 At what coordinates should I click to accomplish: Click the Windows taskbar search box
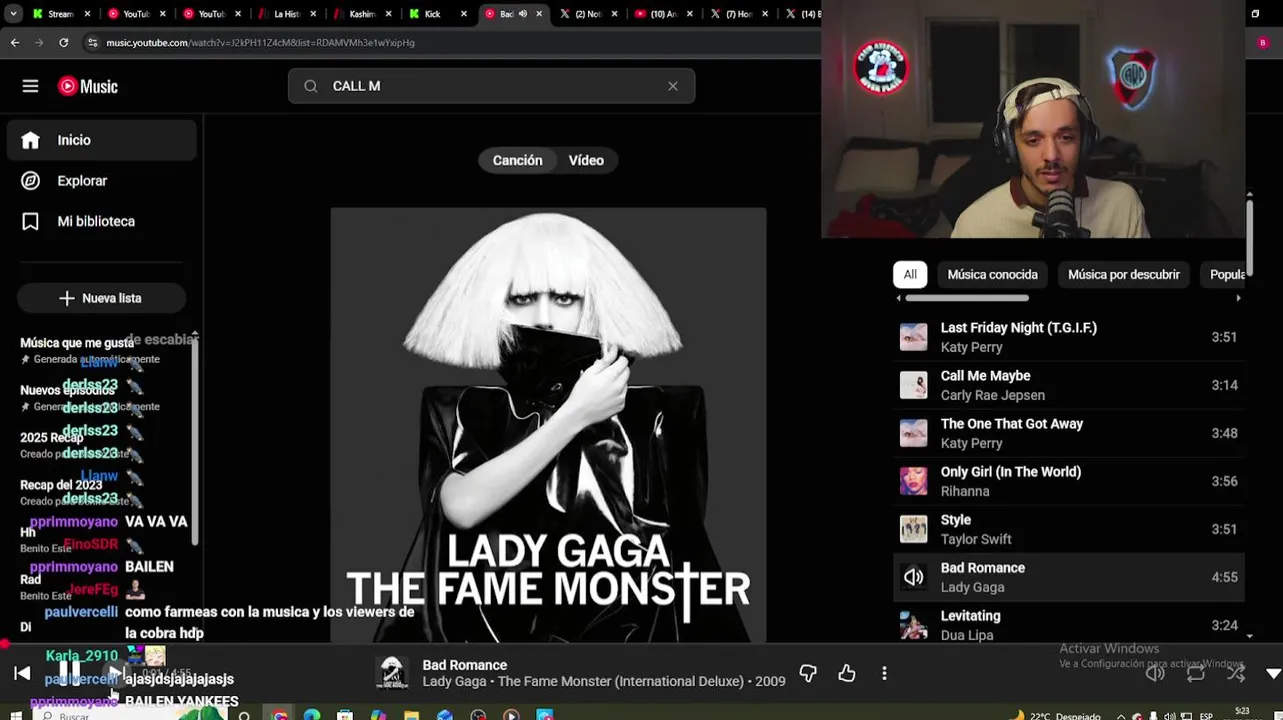130,715
